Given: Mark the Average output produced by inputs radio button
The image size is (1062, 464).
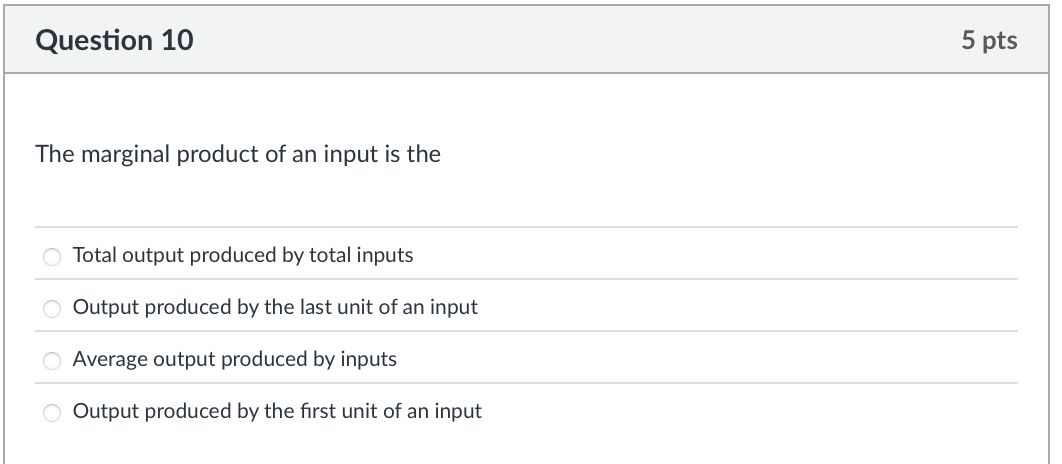Looking at the screenshot, I should [x=52, y=360].
